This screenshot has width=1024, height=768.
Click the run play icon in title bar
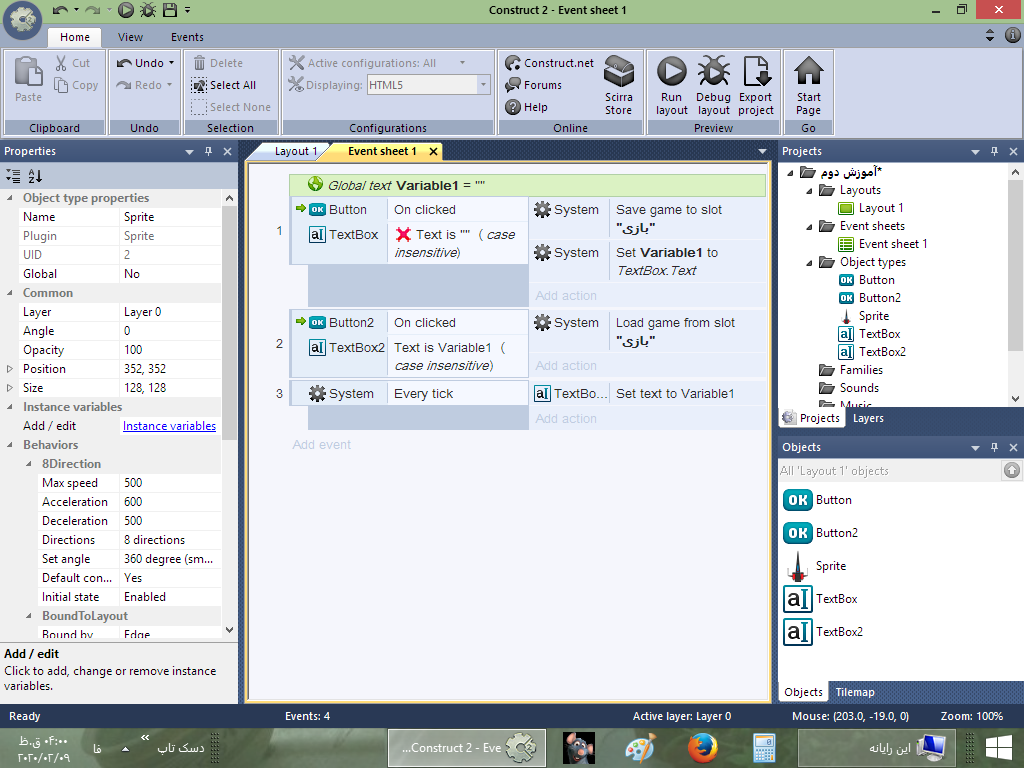pos(126,10)
